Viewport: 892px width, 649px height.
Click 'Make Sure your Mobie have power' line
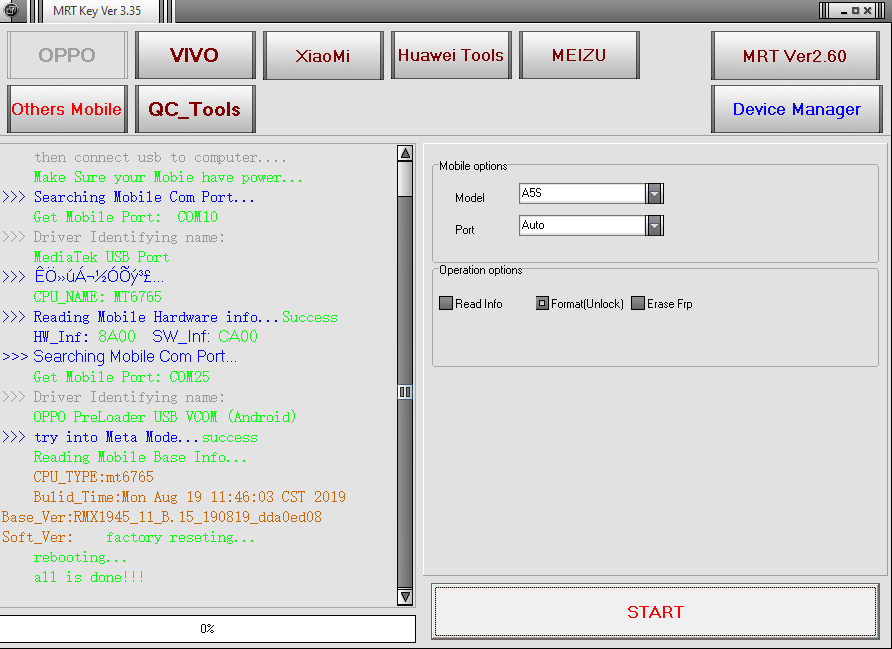[x=168, y=177]
